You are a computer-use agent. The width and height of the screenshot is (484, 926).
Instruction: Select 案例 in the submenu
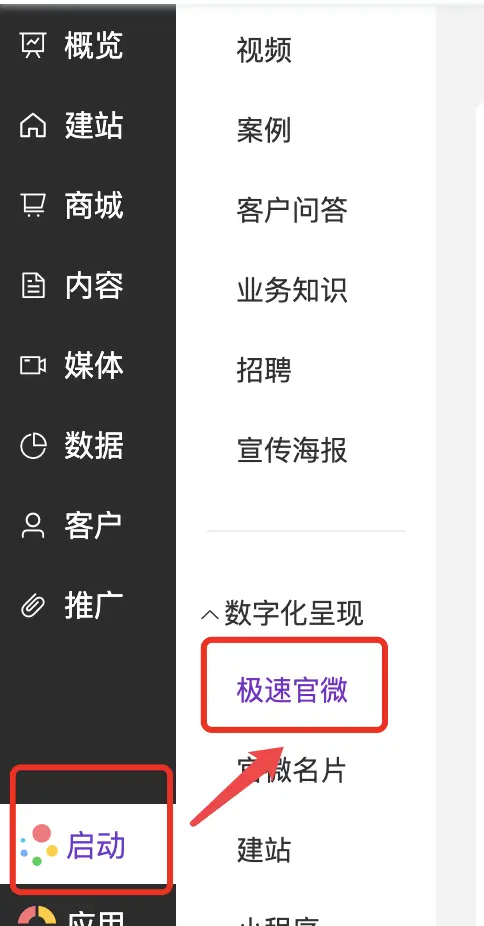click(264, 130)
